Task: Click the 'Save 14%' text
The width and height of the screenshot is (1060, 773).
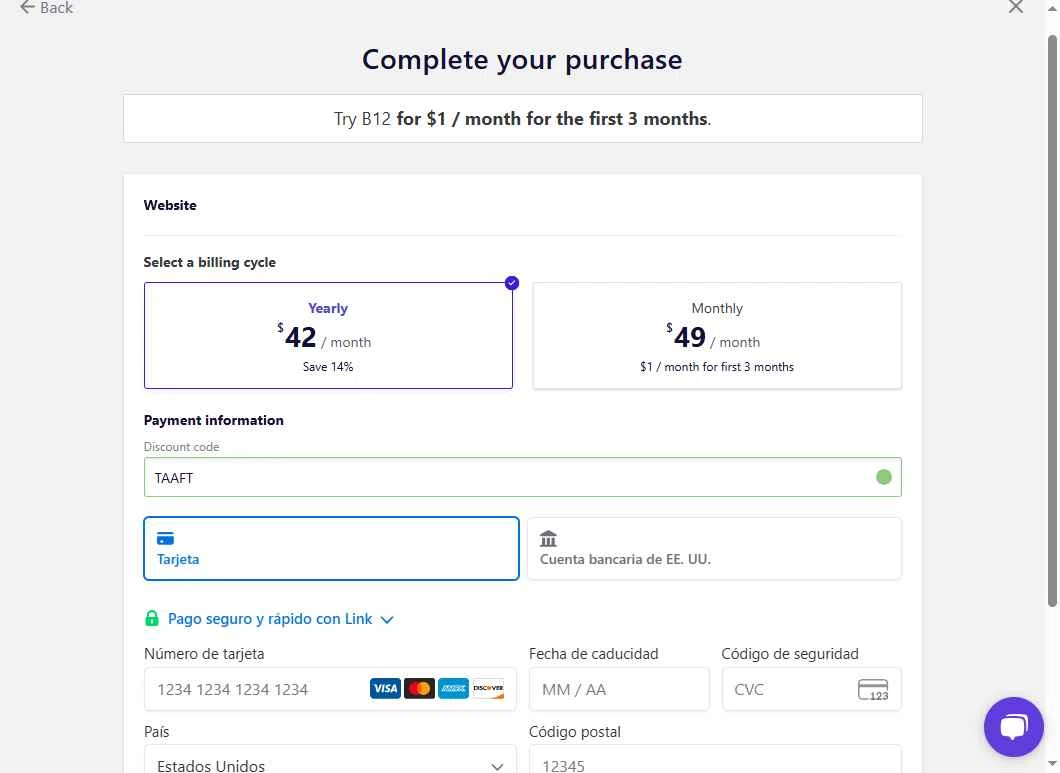Action: pos(328,367)
